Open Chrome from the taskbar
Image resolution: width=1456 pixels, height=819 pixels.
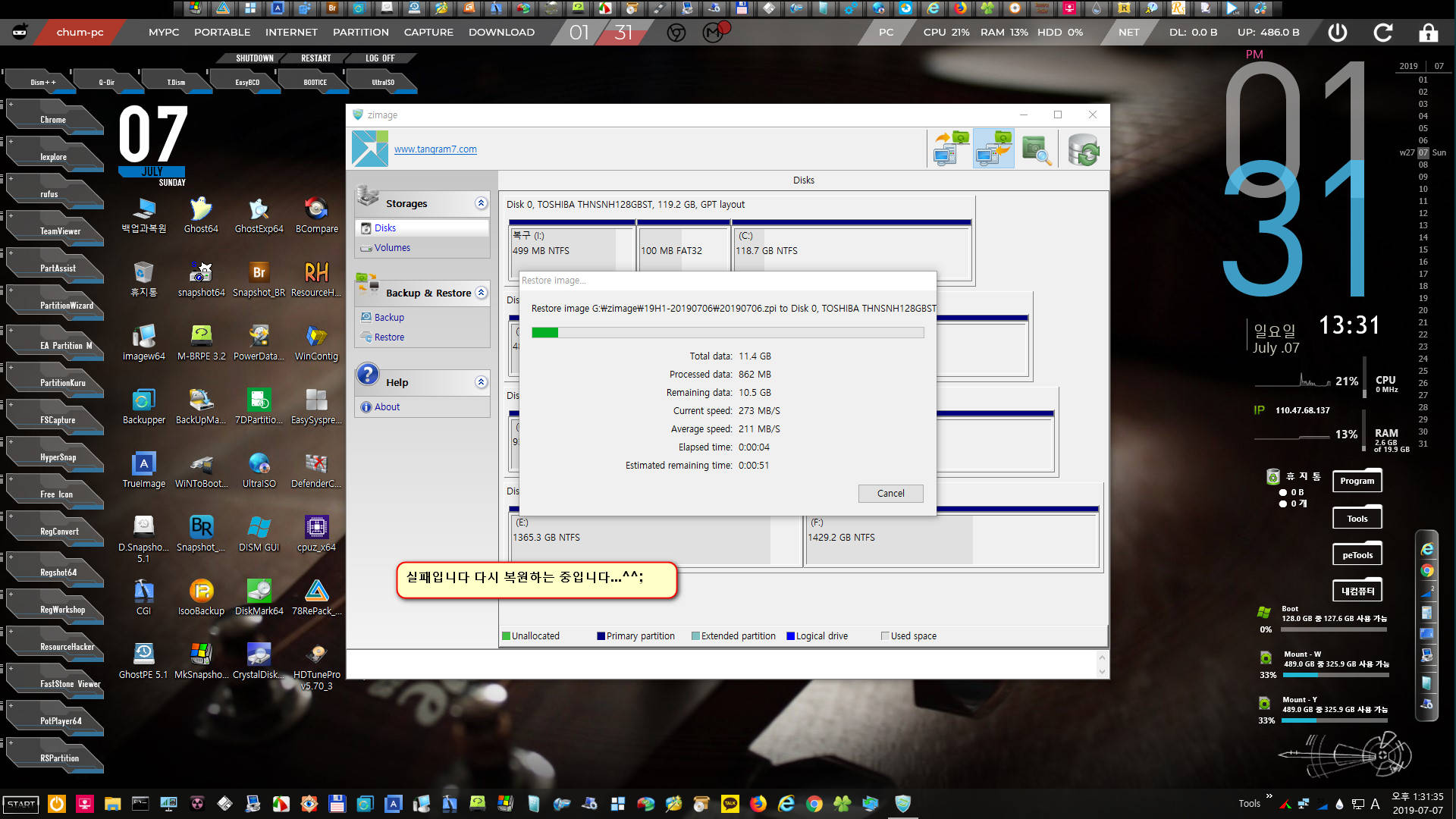click(x=814, y=804)
